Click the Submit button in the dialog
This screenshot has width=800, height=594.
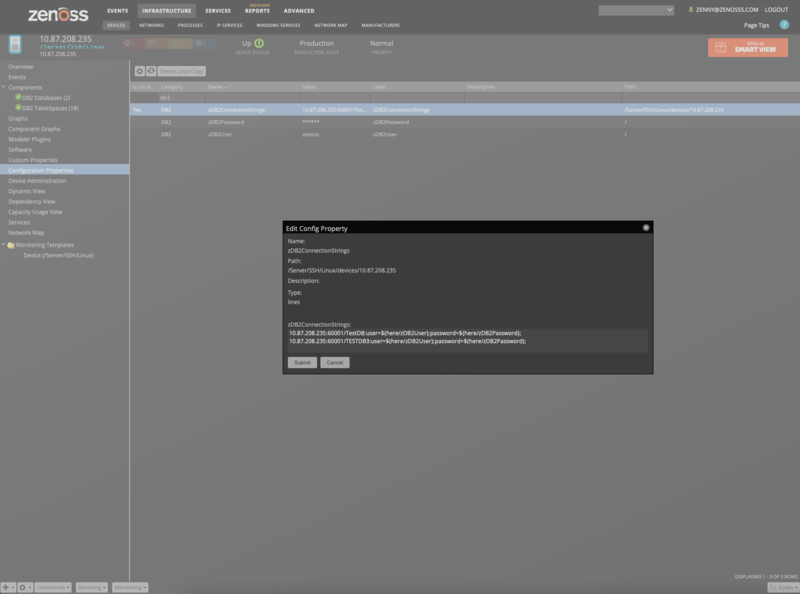click(302, 362)
